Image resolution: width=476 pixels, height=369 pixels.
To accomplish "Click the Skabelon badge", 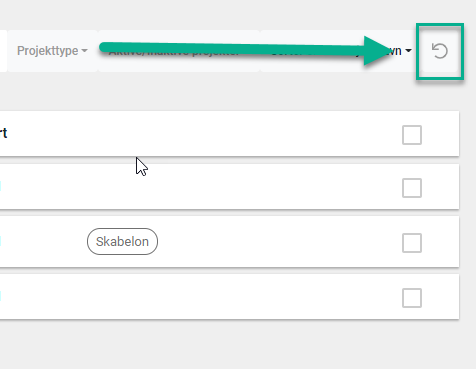I will coord(122,241).
